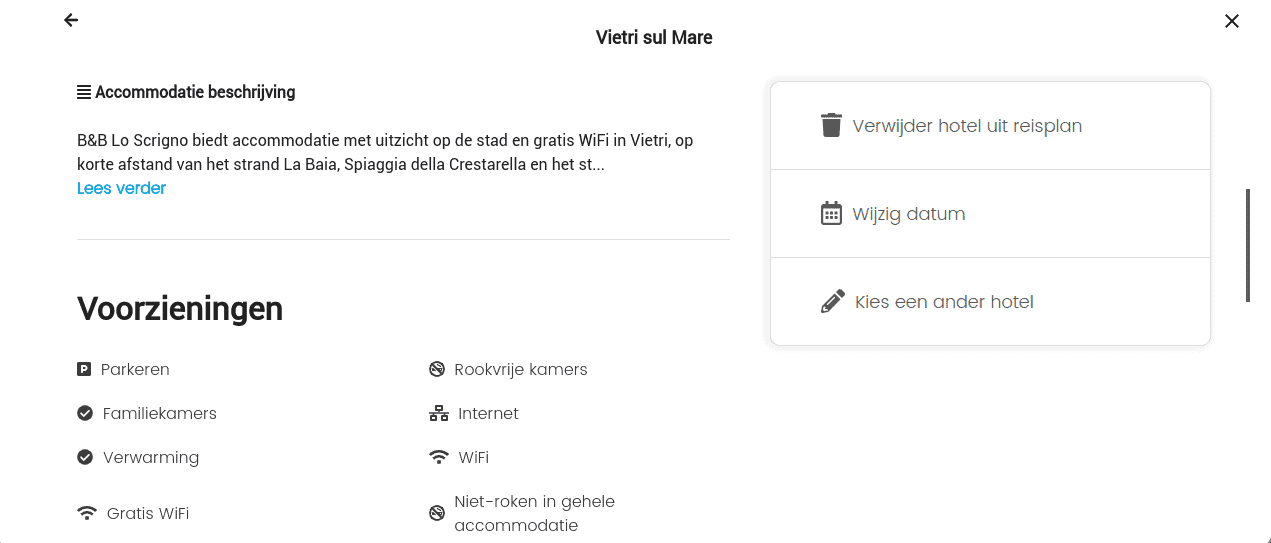Click the Familiekamers checkmark icon
1271x543 pixels.
tap(85, 414)
